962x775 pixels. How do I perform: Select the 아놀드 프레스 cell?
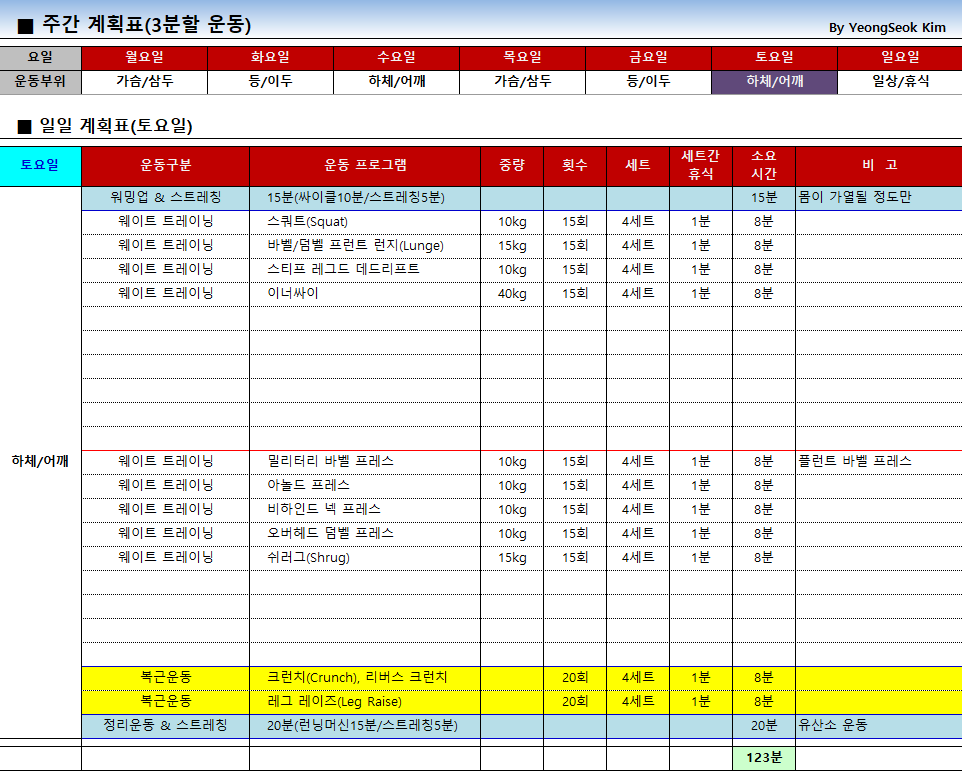pos(365,486)
